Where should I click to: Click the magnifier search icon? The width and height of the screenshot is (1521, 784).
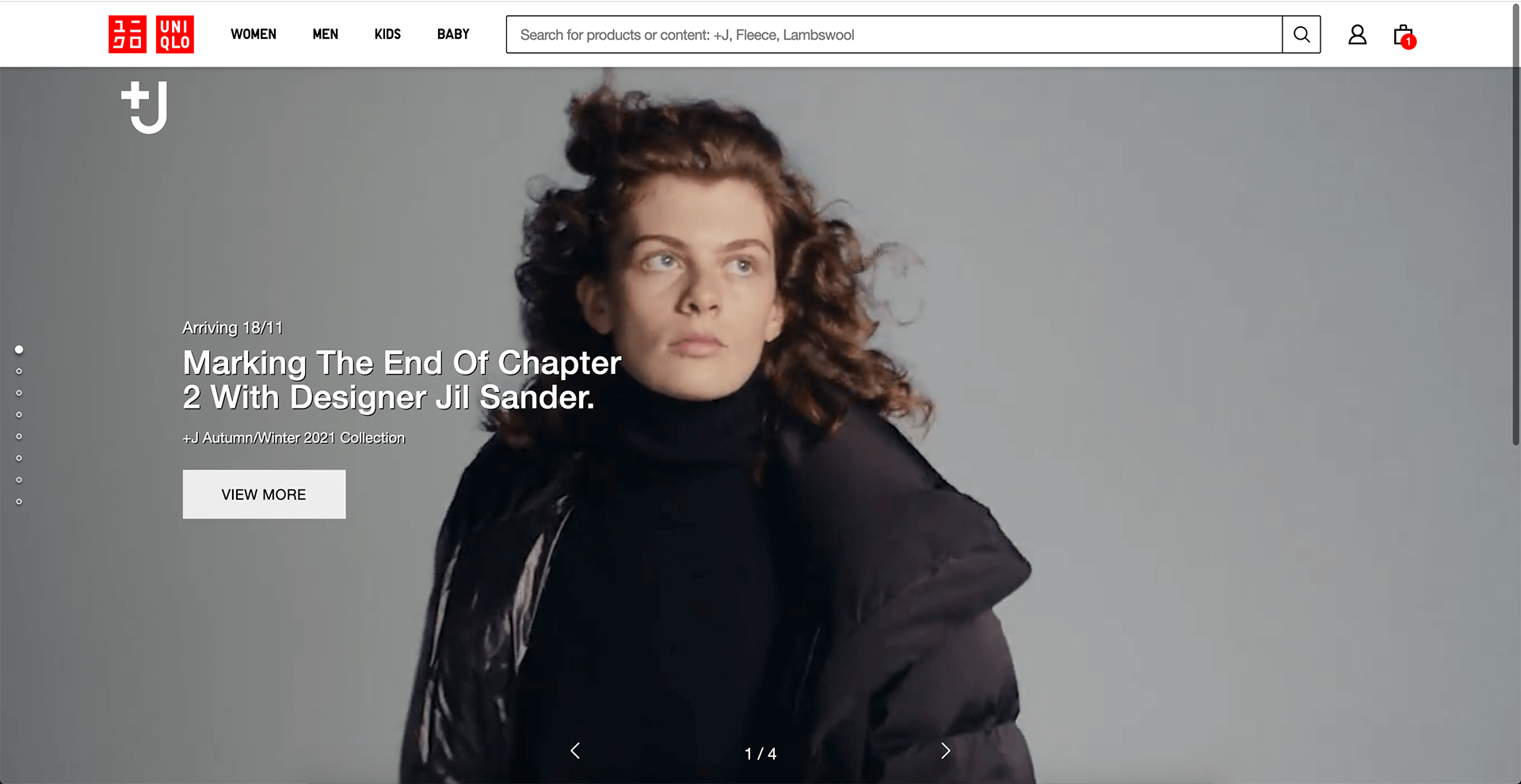coord(1302,35)
